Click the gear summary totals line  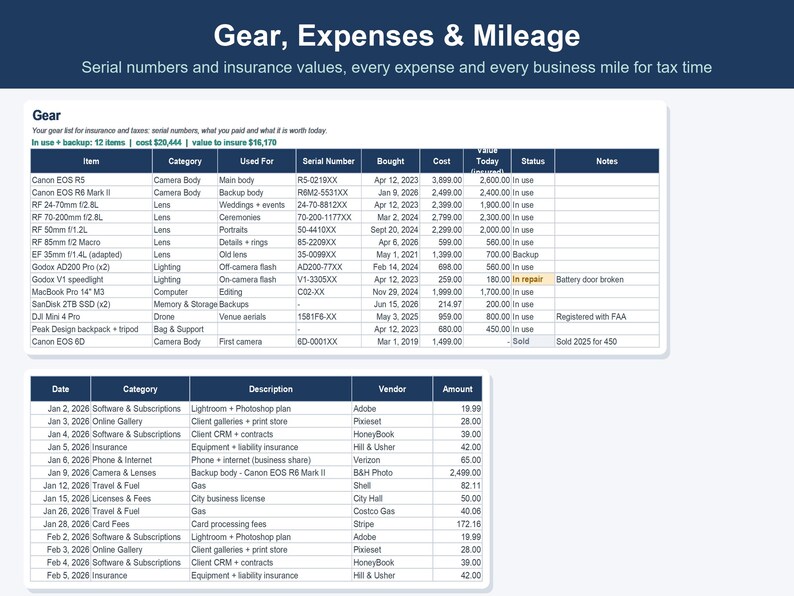coord(154,142)
